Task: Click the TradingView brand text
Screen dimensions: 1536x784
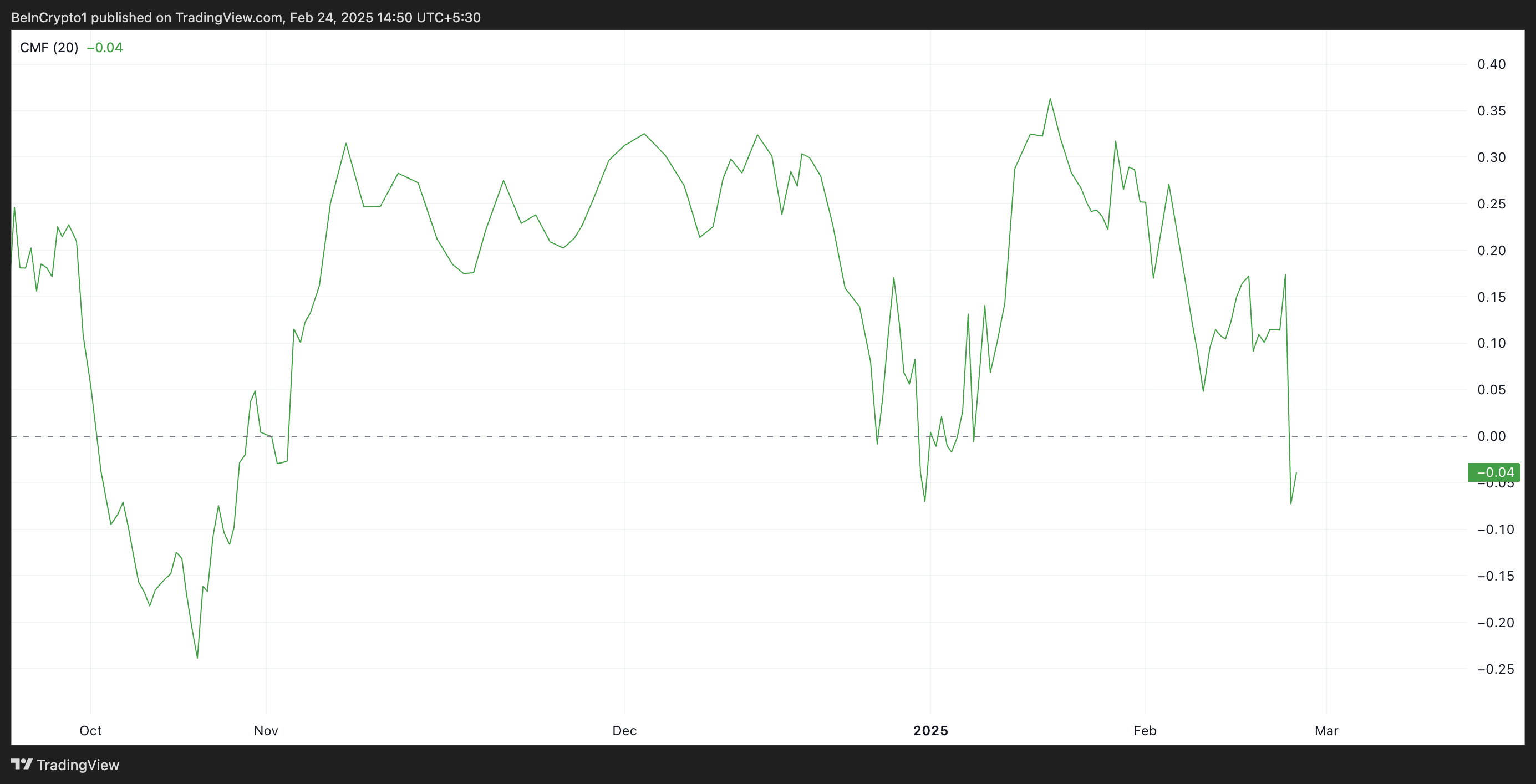Action: pyautogui.click(x=78, y=765)
